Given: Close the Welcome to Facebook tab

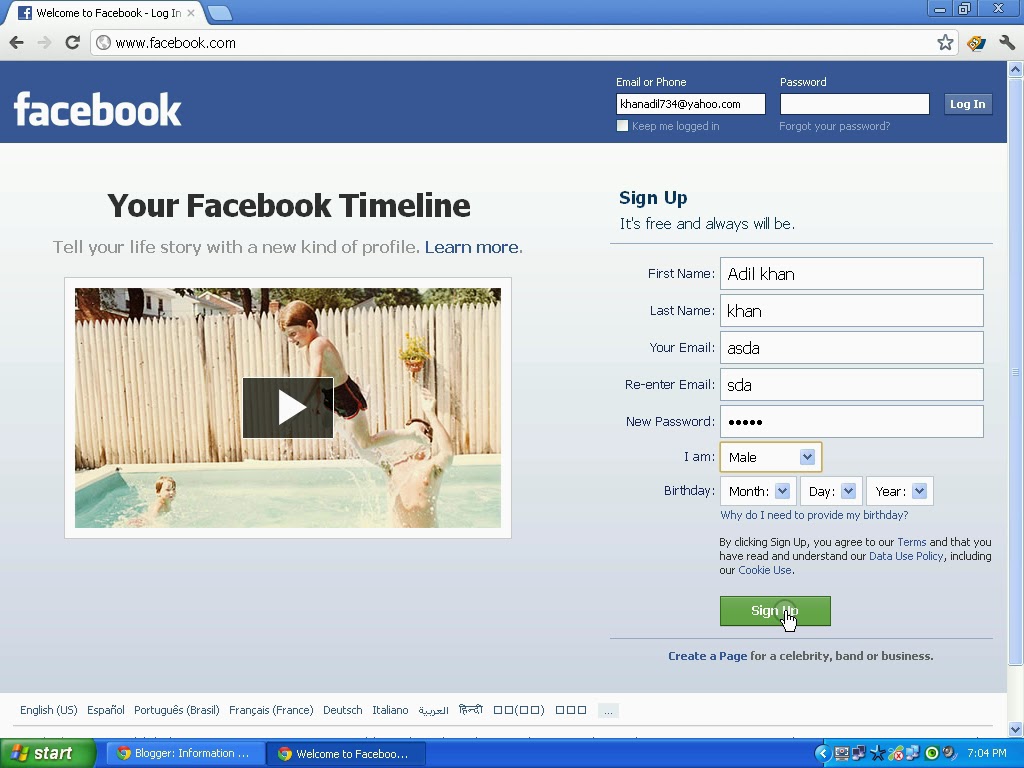Looking at the screenshot, I should (x=191, y=13).
